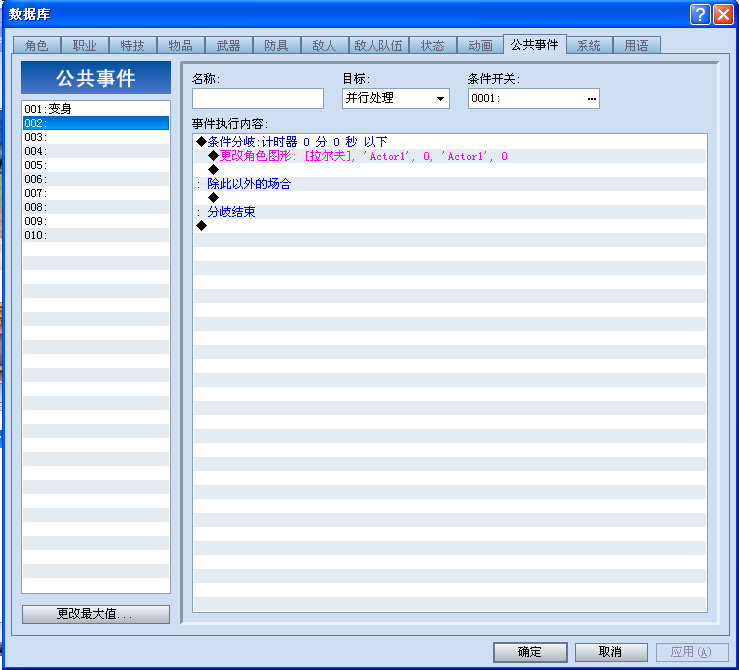This screenshot has height=670, width=739.
Task: Select the 分歧结束 line
Action: pos(450,212)
